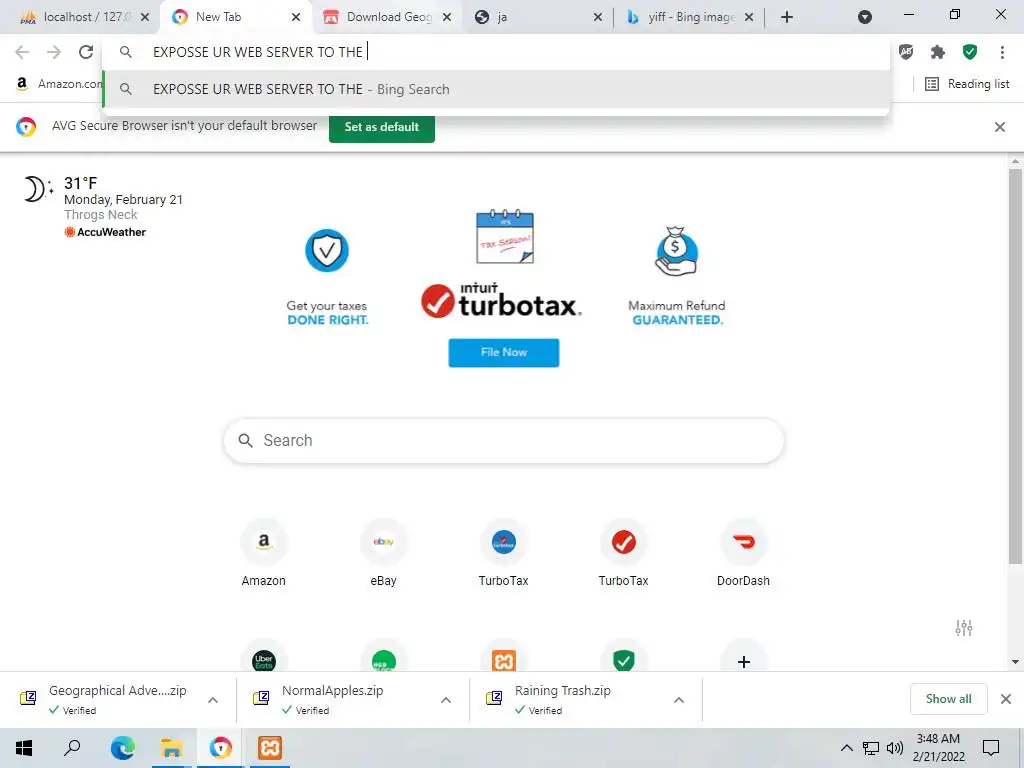Open the adblock shield icon in toolbar

906,52
